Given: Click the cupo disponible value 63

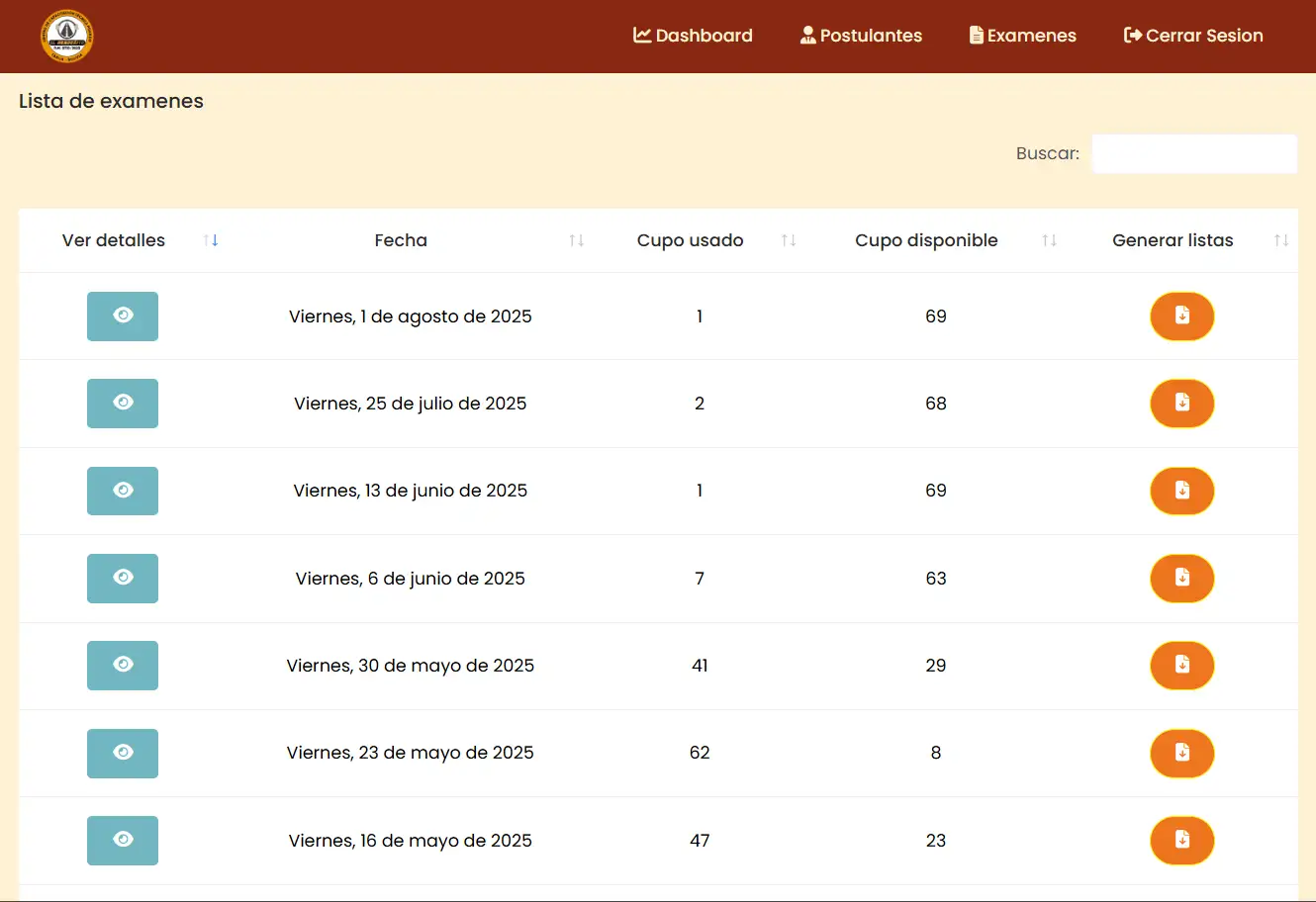Looking at the screenshot, I should click(x=936, y=579).
